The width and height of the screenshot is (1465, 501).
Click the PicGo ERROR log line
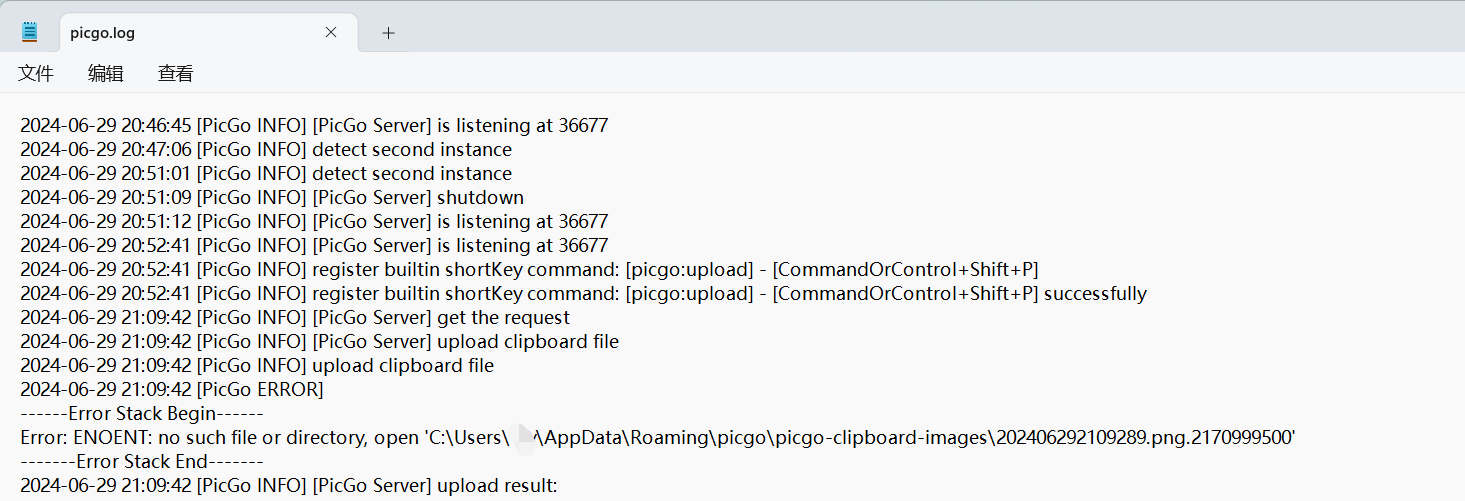click(172, 389)
